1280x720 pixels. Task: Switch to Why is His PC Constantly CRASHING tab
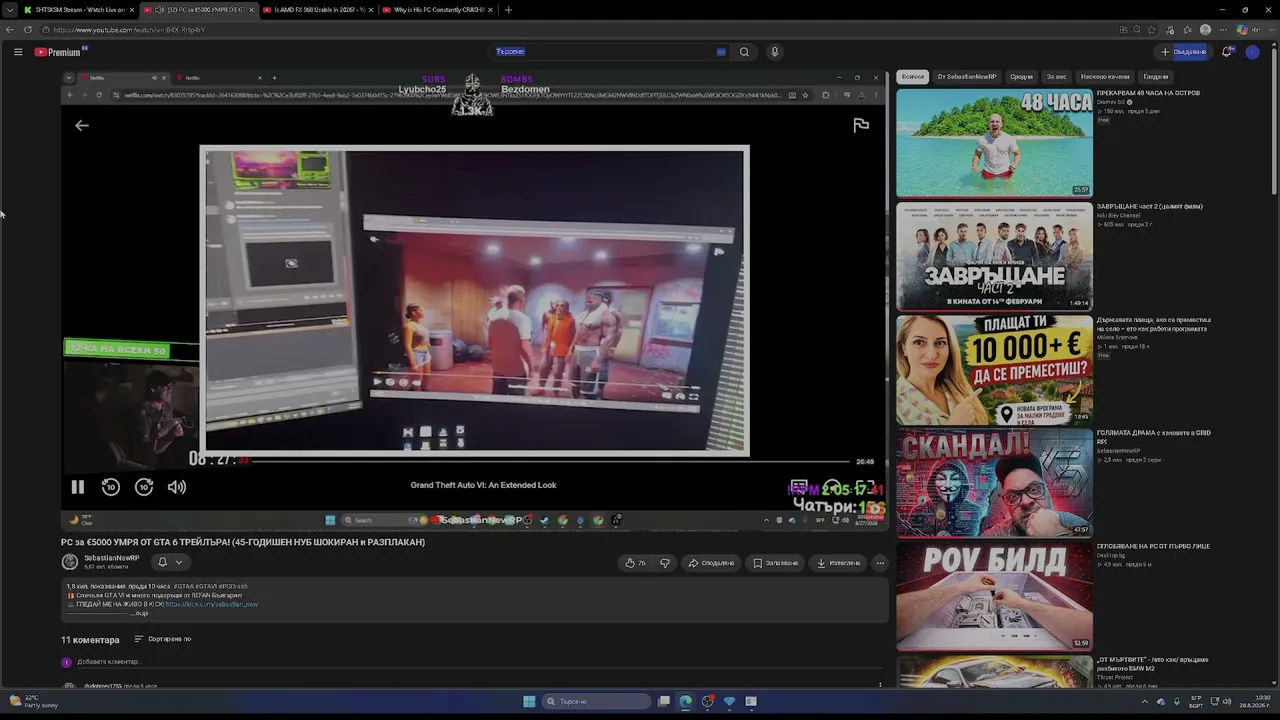(436, 10)
